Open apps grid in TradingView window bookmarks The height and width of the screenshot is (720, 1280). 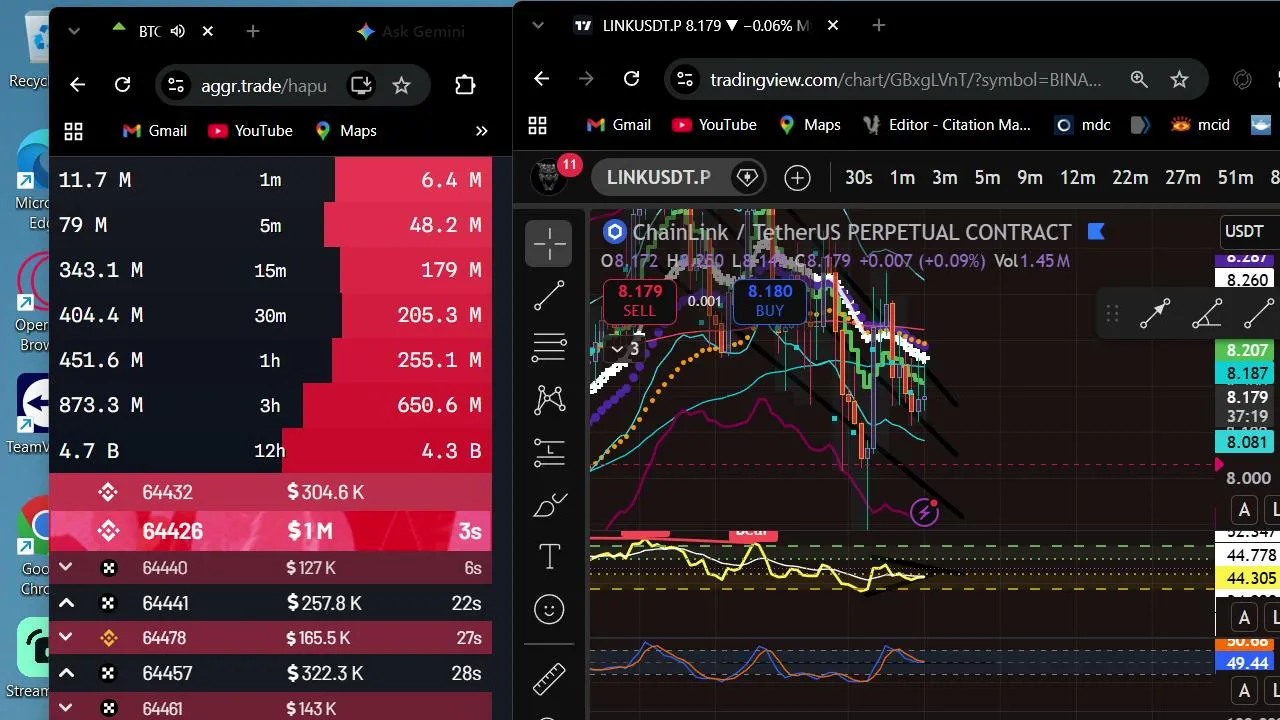(537, 125)
